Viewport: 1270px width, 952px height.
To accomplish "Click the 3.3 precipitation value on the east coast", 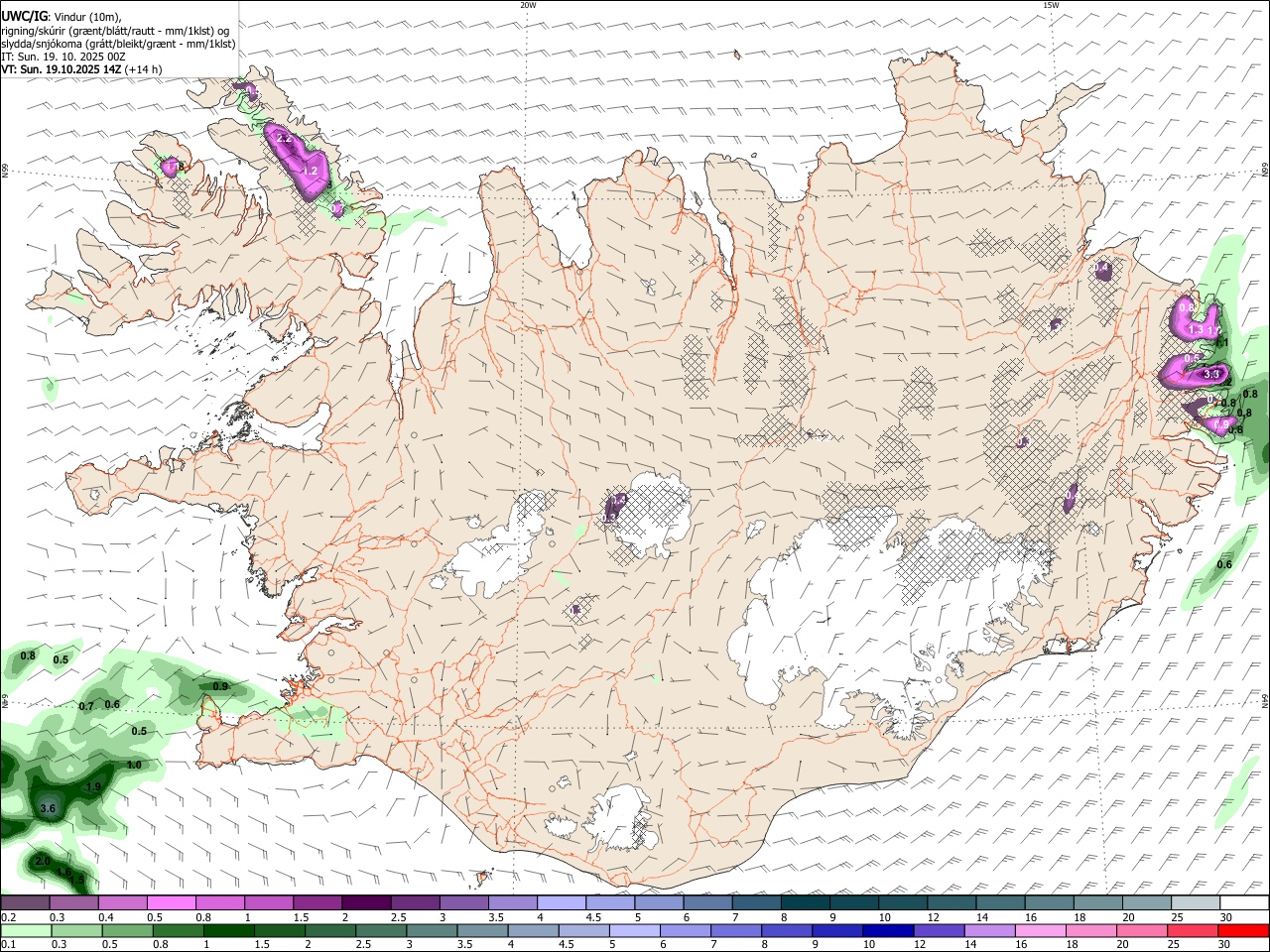I will click(x=1211, y=375).
